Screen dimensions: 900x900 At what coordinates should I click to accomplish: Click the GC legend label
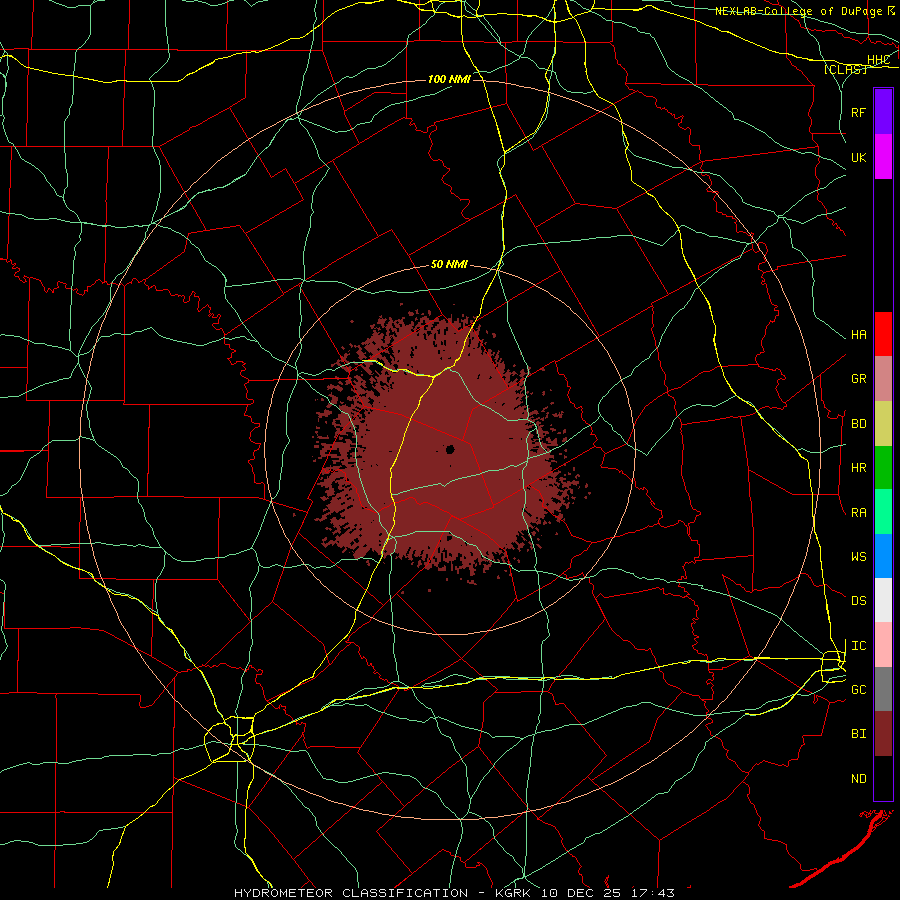pos(859,690)
